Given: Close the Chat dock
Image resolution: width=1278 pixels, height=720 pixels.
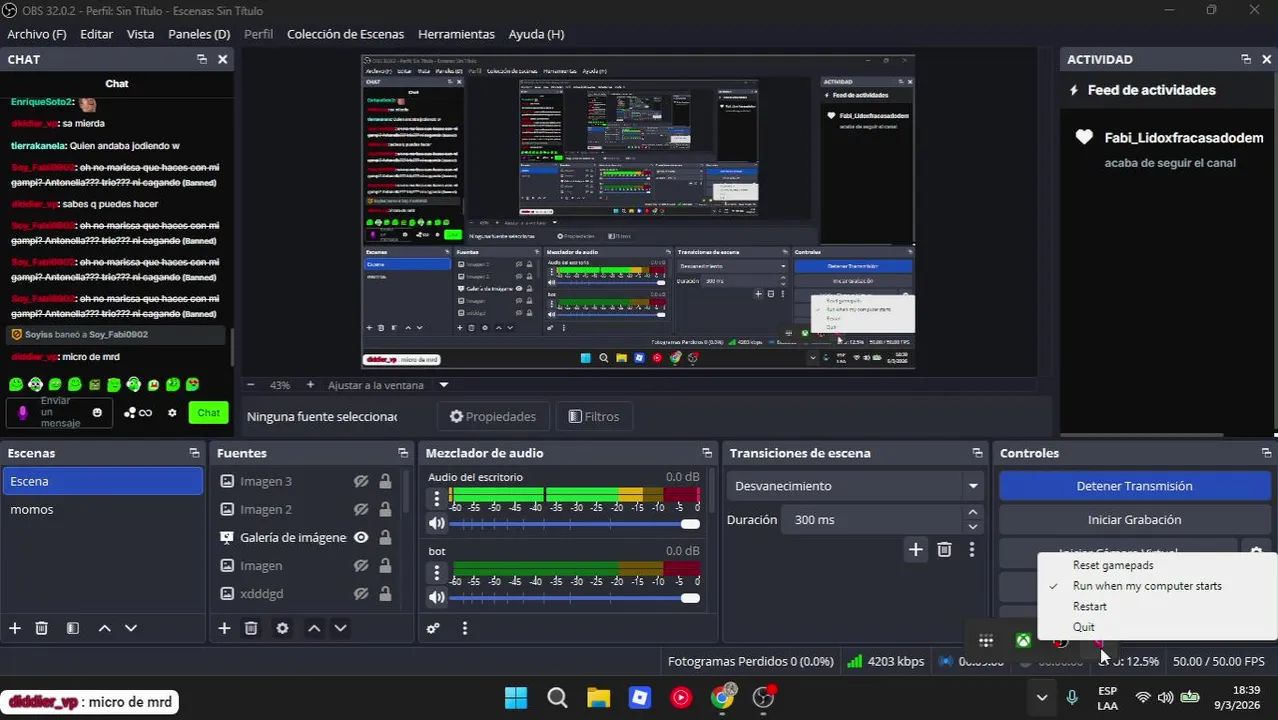Looking at the screenshot, I should [222, 59].
